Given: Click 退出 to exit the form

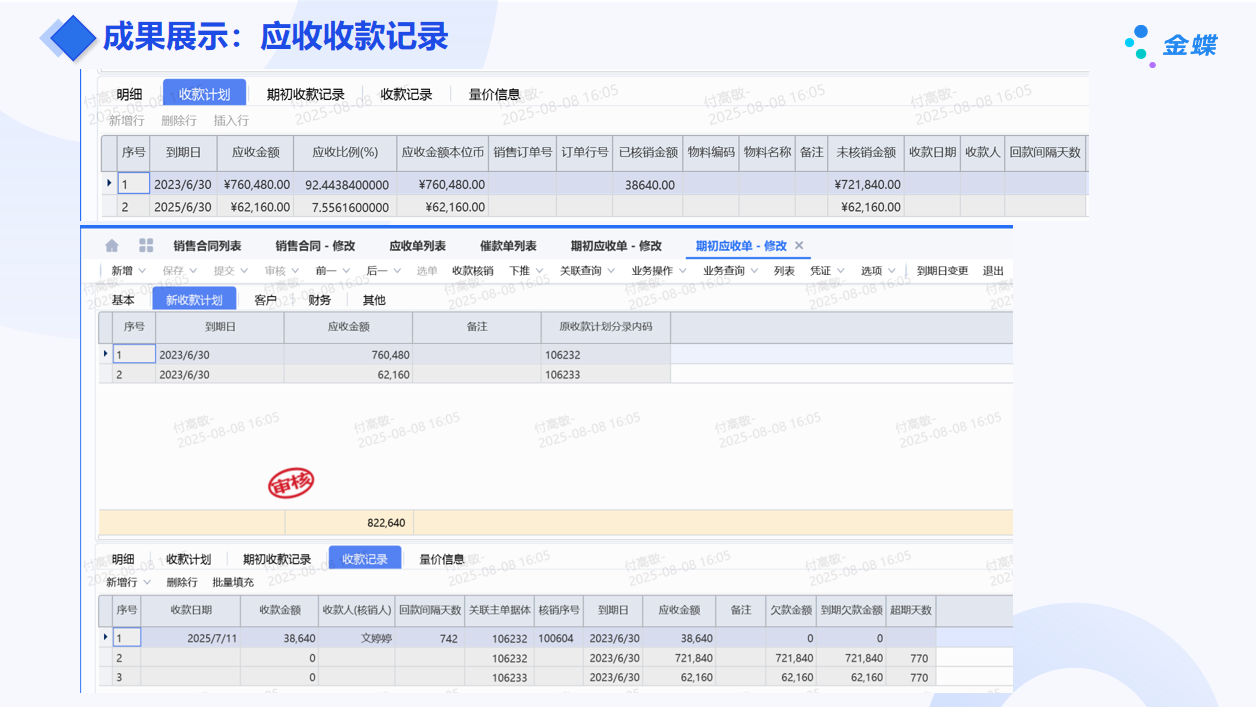Looking at the screenshot, I should tap(993, 271).
